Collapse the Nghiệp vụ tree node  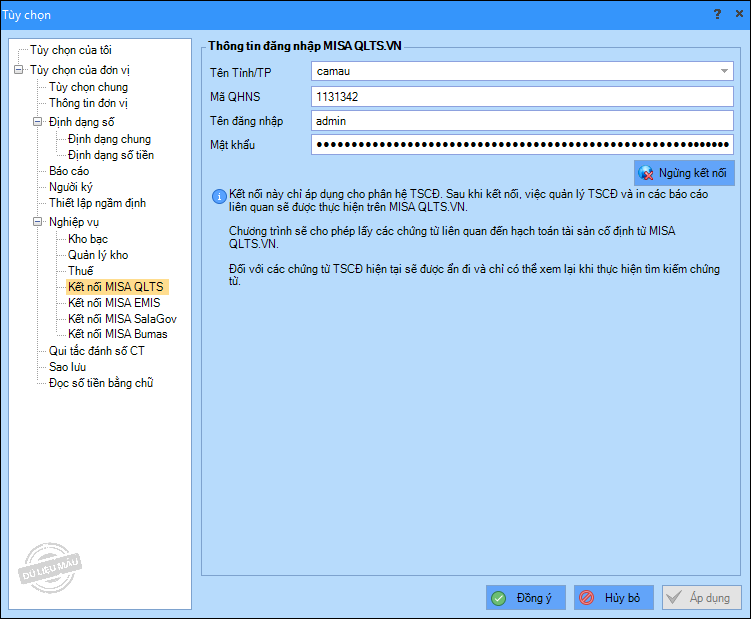tap(37, 222)
